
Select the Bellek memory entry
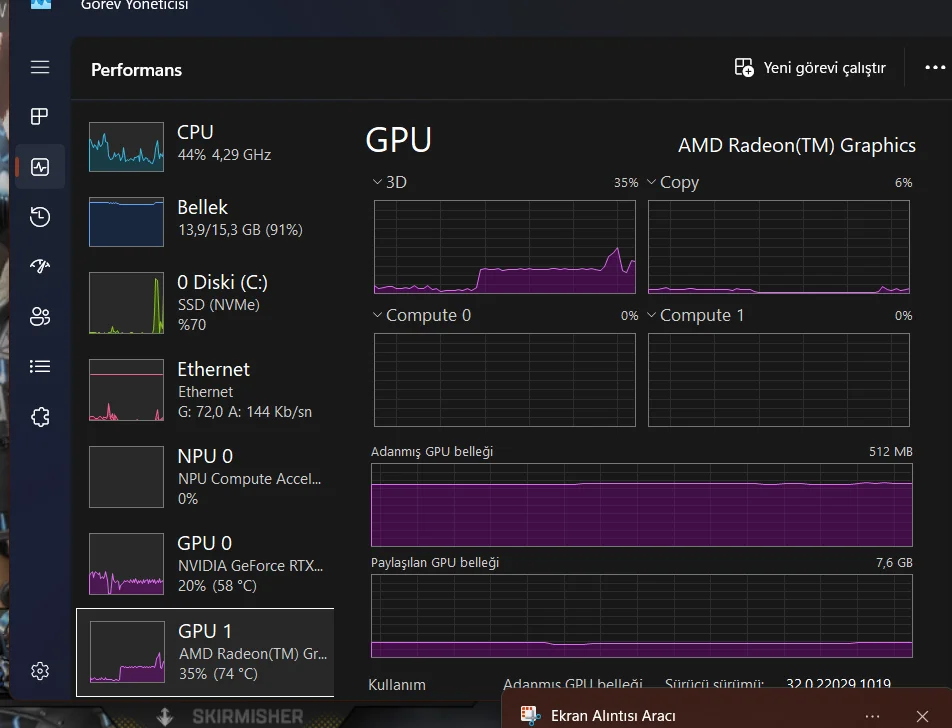(205, 222)
